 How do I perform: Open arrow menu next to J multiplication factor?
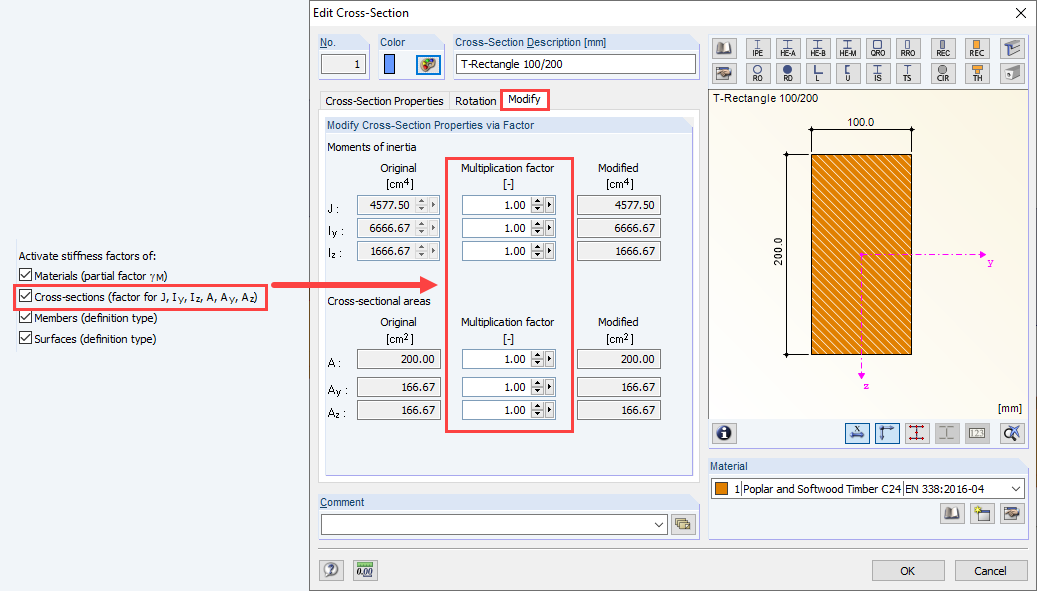550,205
